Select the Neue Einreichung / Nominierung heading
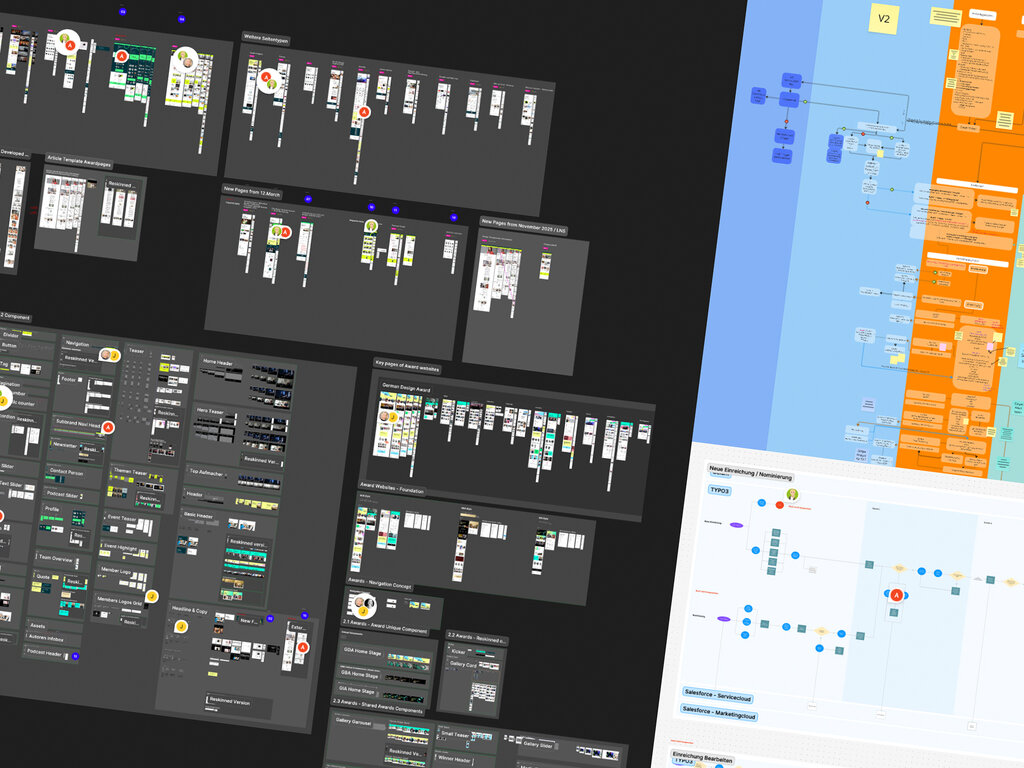This screenshot has width=1024, height=768. [x=750, y=472]
